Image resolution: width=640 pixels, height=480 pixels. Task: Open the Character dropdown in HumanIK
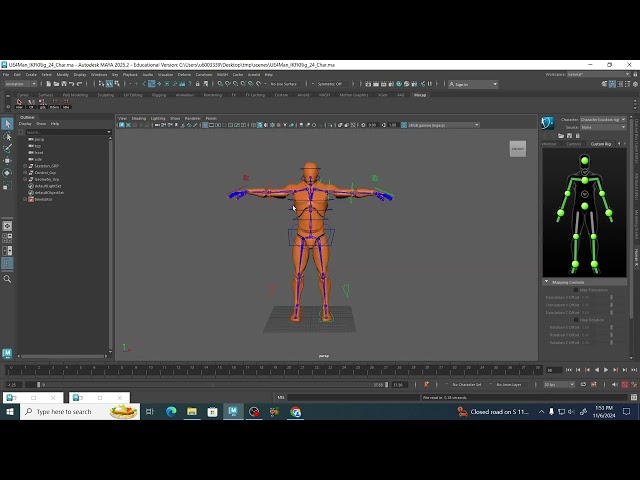pos(603,120)
